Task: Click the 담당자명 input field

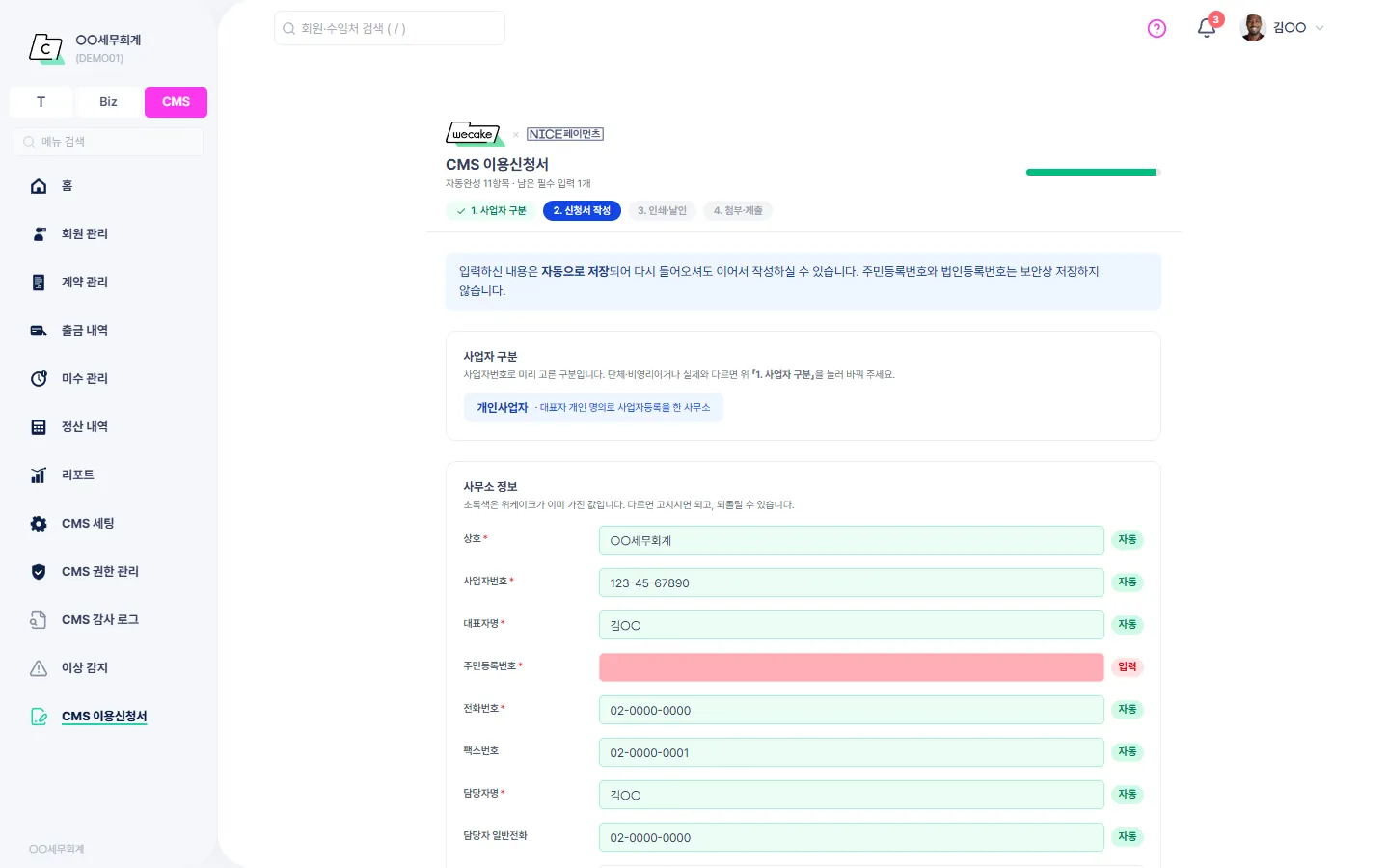Action: 851,795
